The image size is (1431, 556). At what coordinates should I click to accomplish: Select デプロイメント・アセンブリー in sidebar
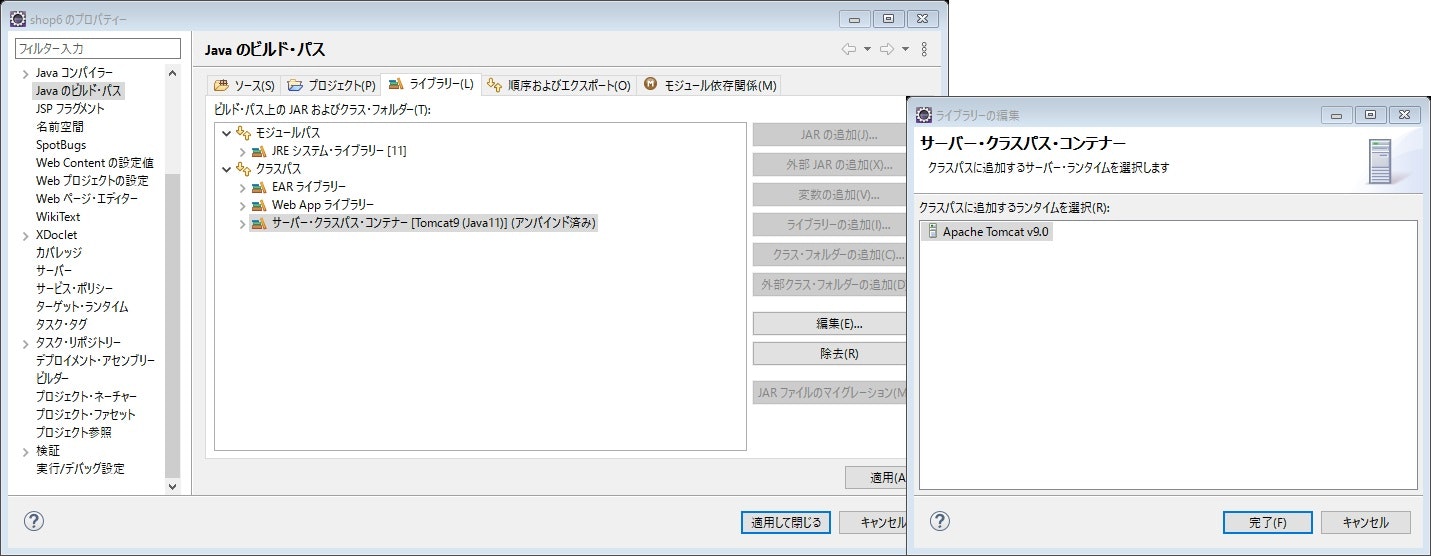click(95, 361)
